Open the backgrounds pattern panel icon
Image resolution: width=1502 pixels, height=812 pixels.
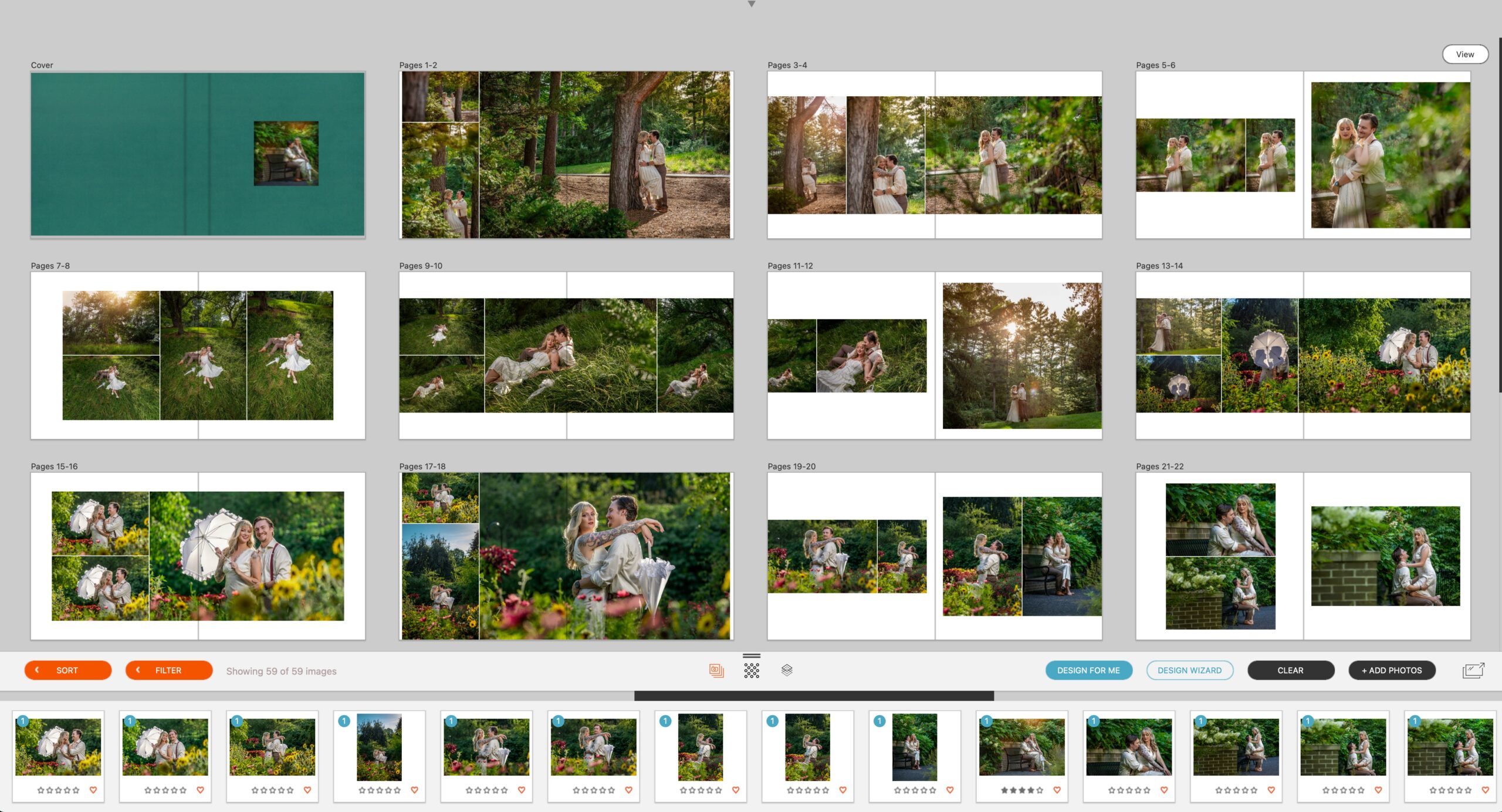[752, 670]
